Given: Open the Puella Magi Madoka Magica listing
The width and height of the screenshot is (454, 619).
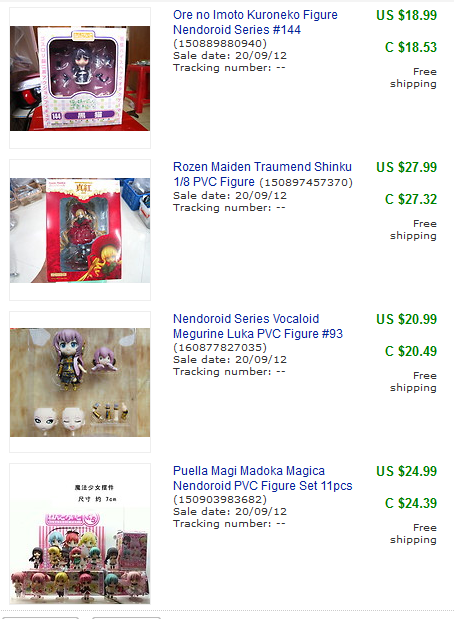Looking at the screenshot, I should pyautogui.click(x=263, y=478).
